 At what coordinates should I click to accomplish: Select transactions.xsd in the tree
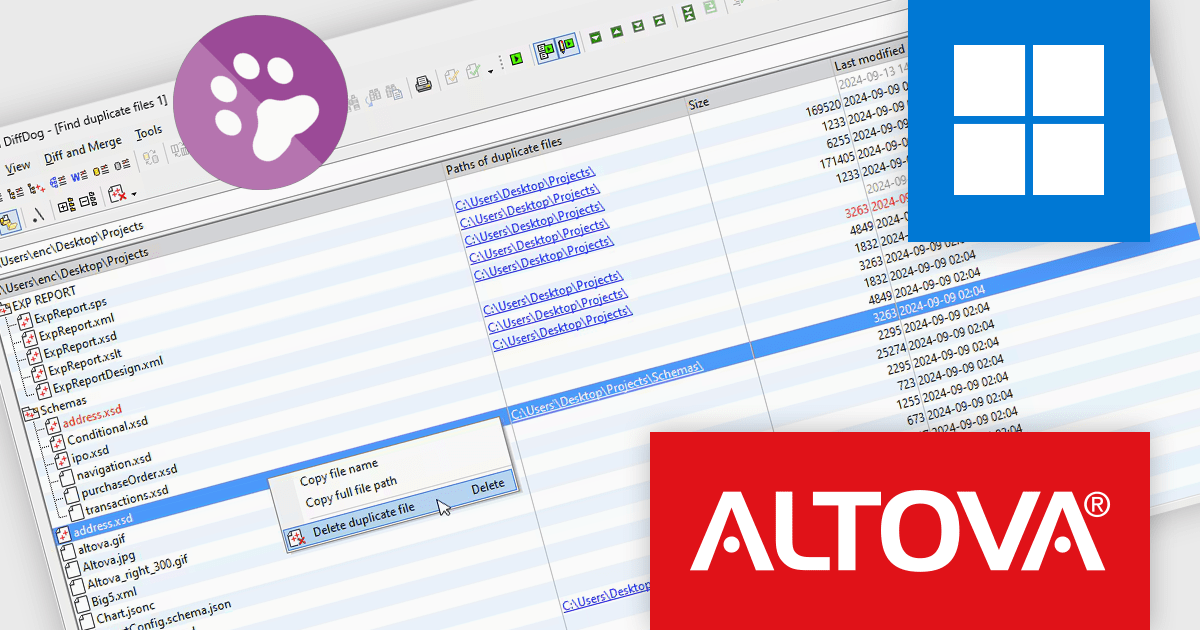pos(127,500)
